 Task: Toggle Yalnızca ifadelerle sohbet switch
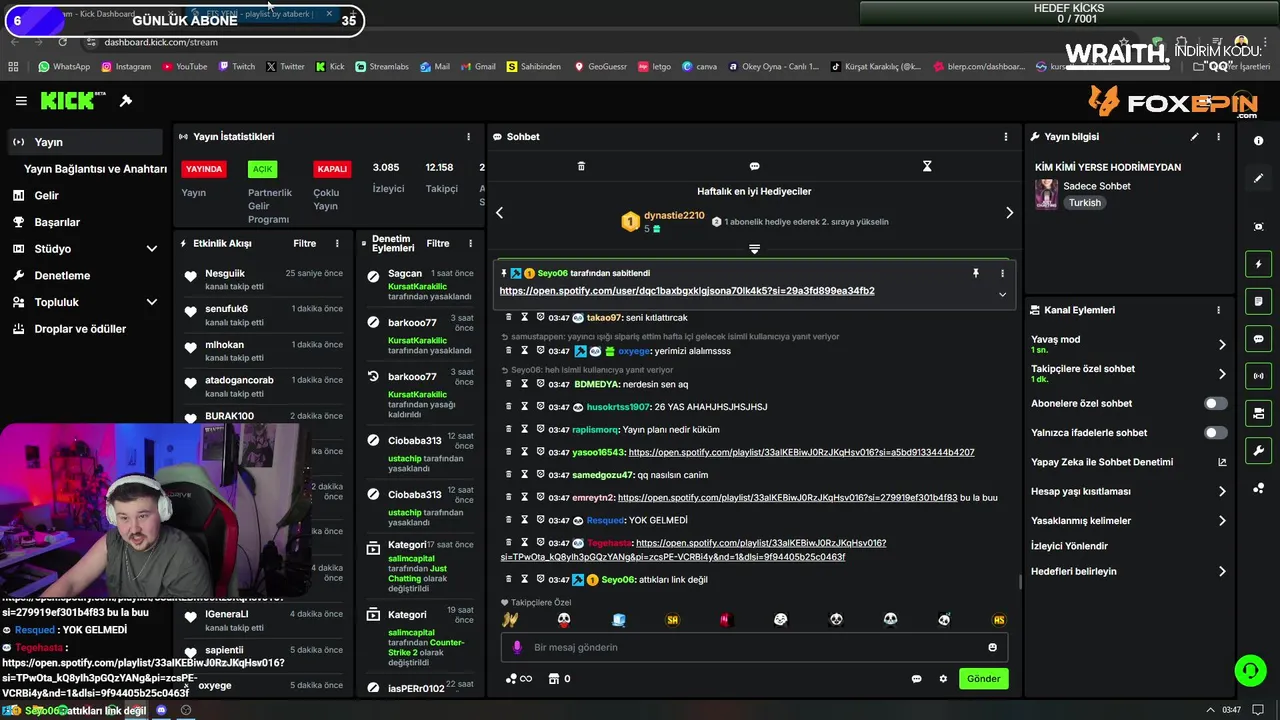pyautogui.click(x=1215, y=433)
